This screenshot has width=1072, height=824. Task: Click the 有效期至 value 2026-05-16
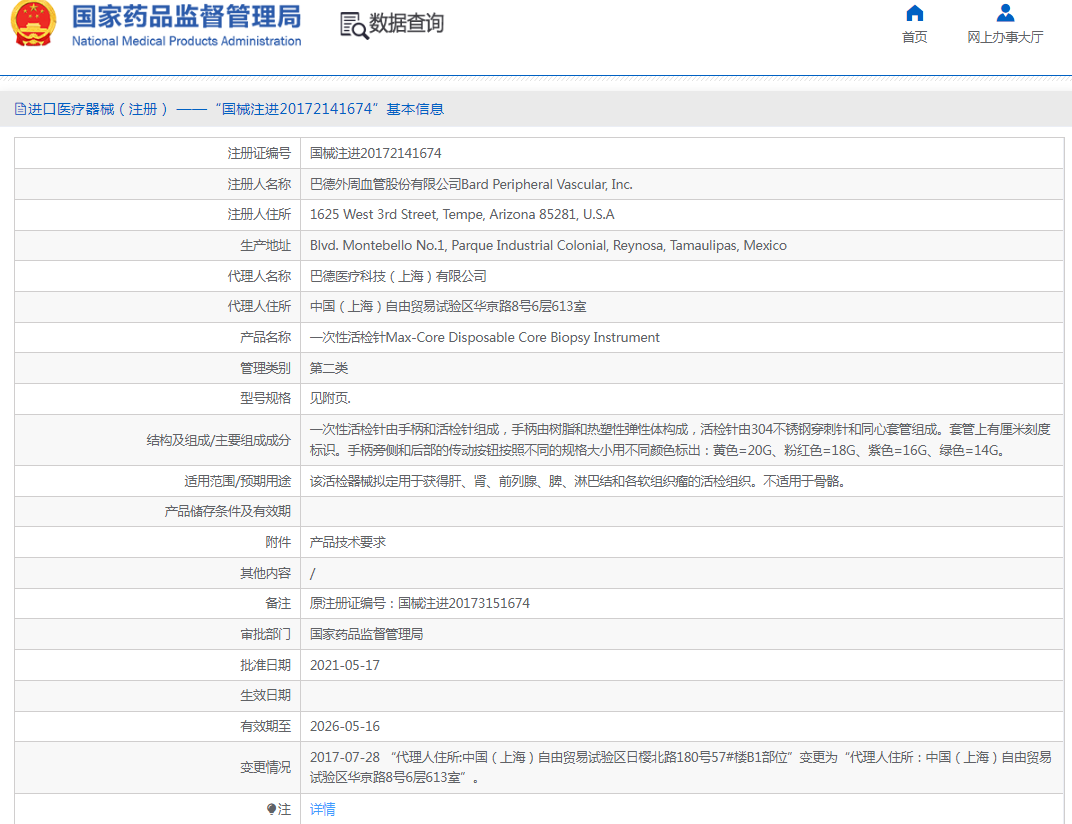coord(344,726)
